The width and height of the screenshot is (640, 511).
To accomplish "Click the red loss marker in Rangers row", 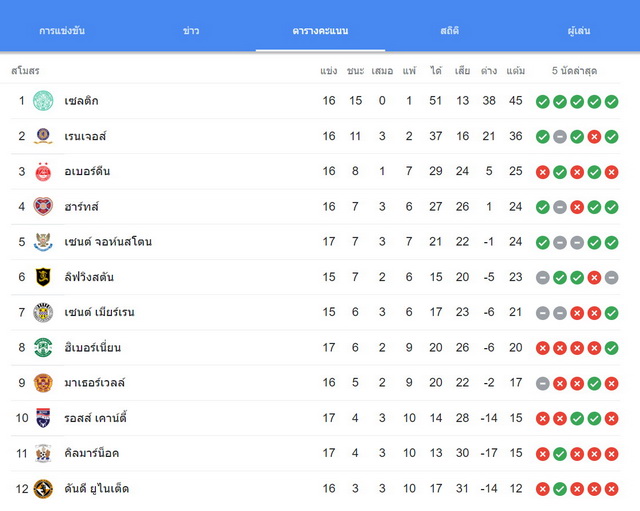I will [594, 137].
